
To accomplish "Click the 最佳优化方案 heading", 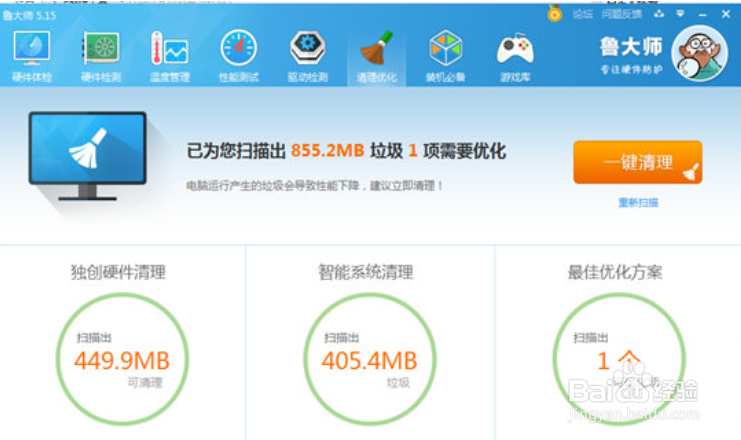I will pos(614,272).
